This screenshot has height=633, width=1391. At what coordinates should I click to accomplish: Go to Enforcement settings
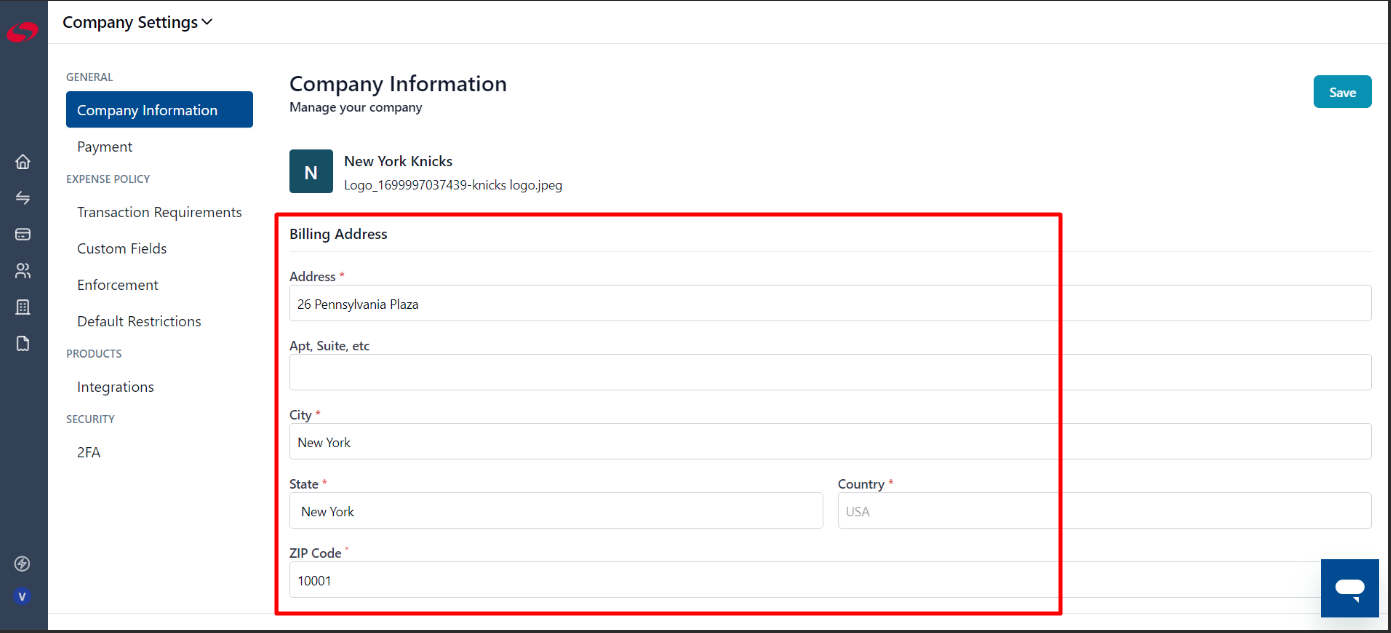[x=118, y=285]
